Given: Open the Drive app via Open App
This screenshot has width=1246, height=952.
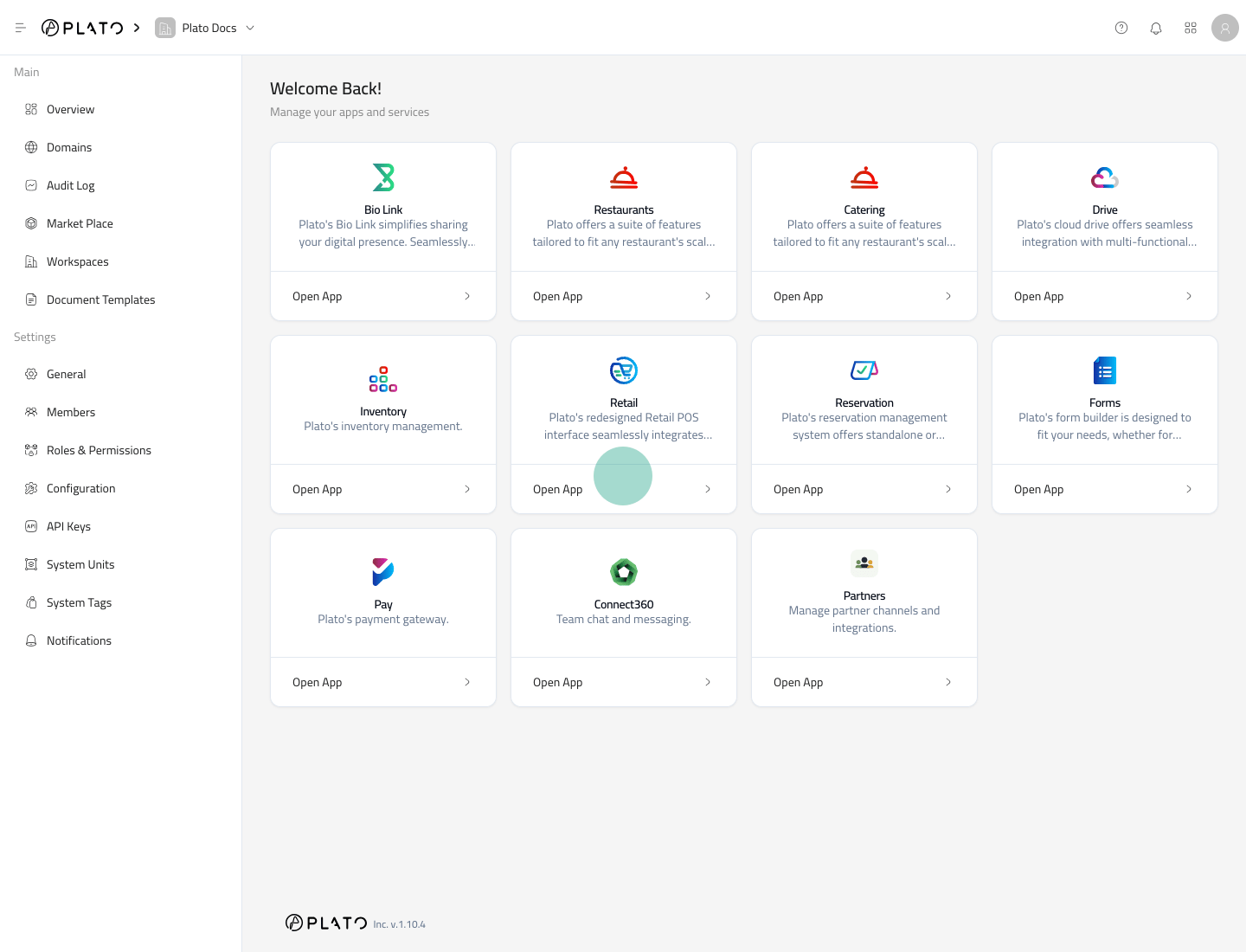Looking at the screenshot, I should [1105, 296].
